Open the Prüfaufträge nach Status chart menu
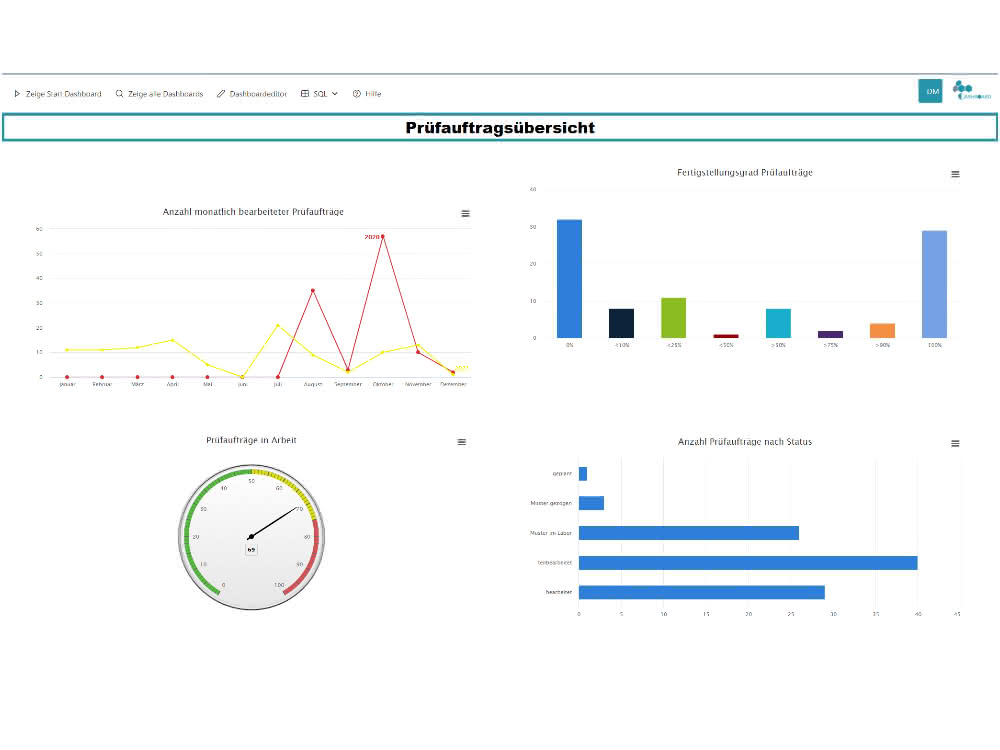1000x750 pixels. click(955, 444)
